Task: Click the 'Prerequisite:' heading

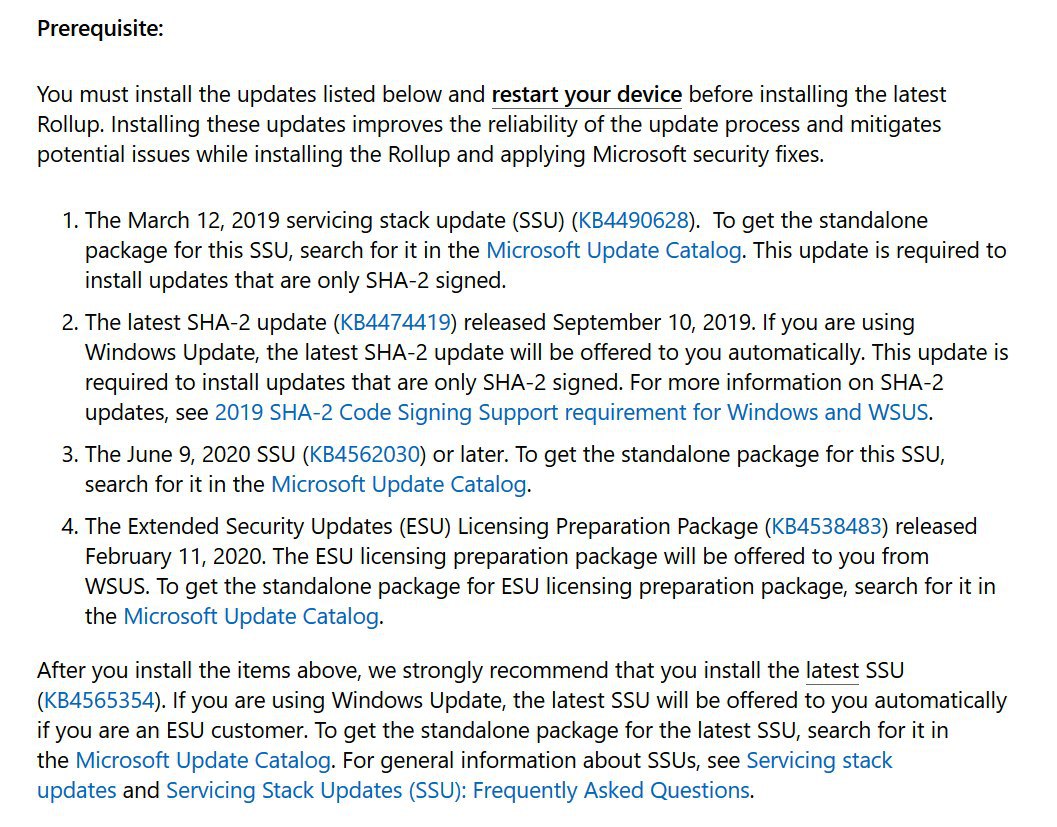Action: pyautogui.click(x=100, y=29)
